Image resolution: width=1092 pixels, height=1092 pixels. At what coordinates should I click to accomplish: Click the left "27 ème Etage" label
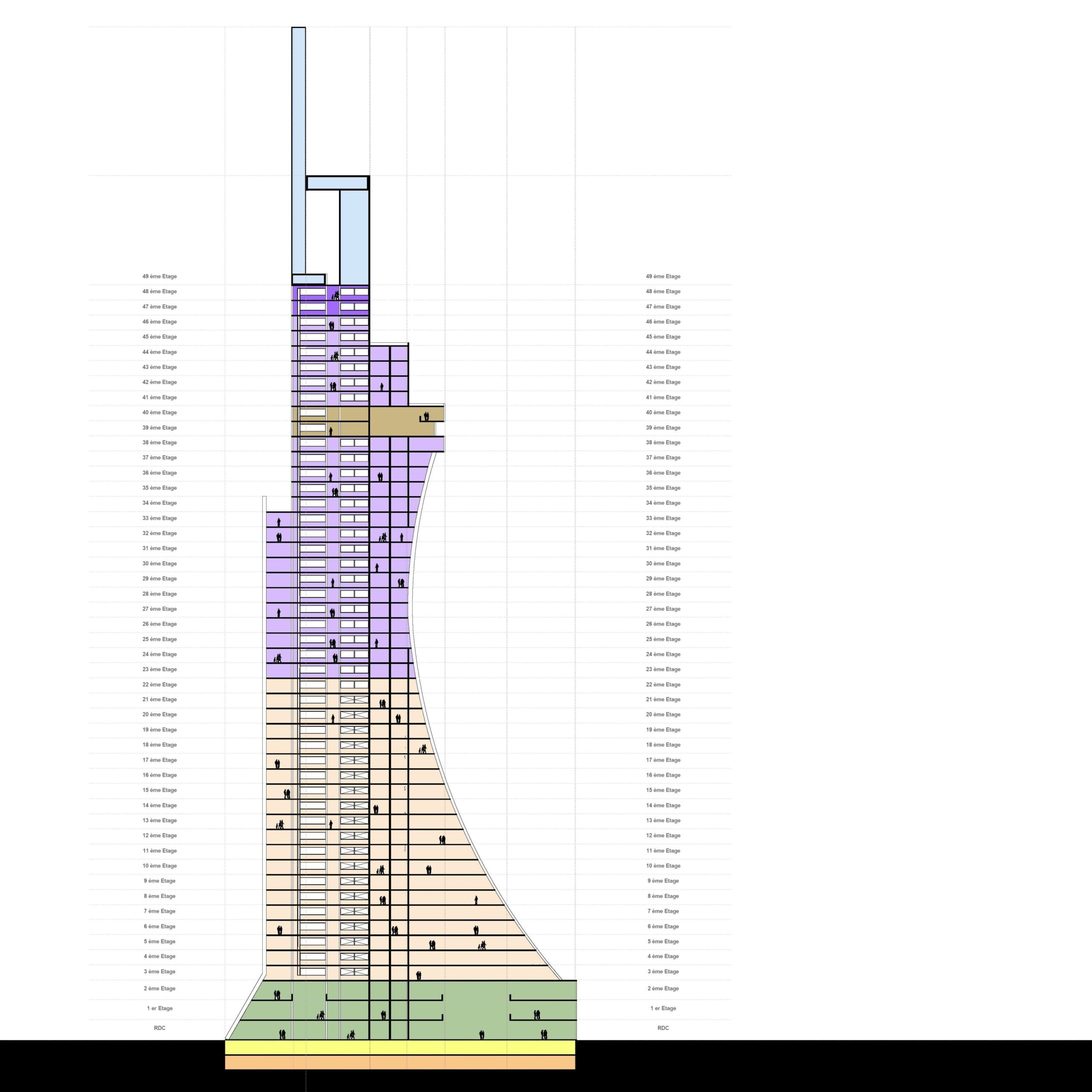coord(160,609)
